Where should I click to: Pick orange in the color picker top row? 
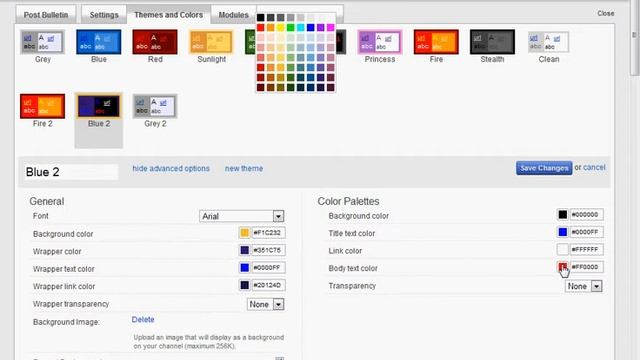click(271, 27)
